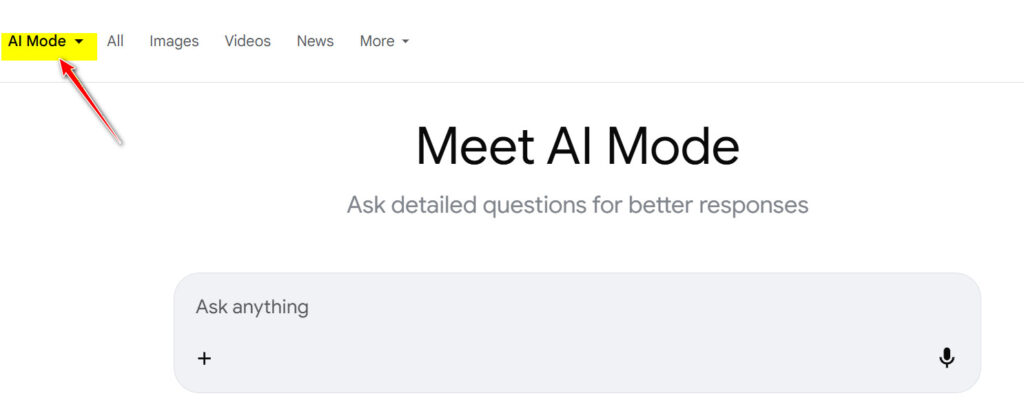Click the word AI in the large heading

[570, 147]
